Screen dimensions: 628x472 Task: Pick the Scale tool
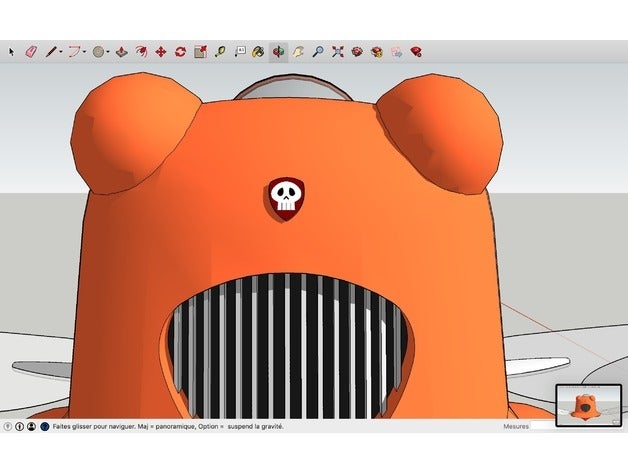(200, 51)
